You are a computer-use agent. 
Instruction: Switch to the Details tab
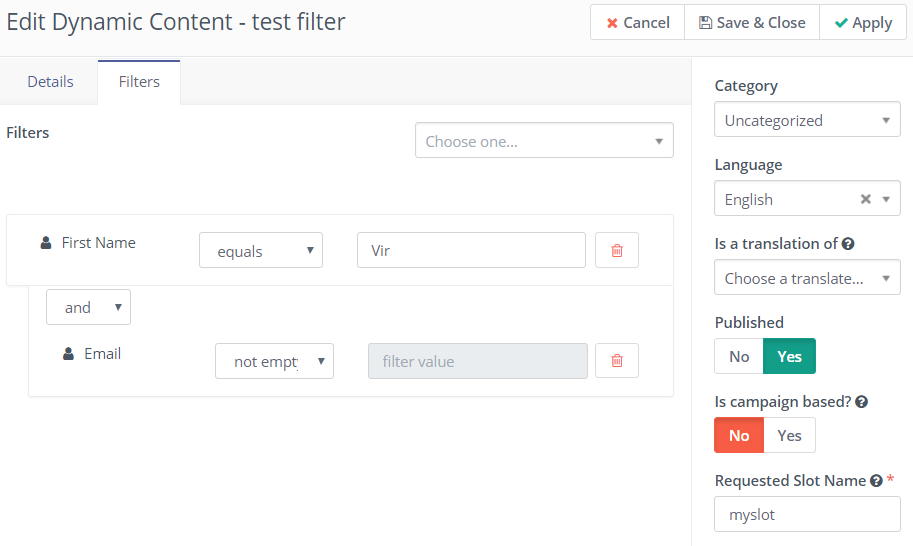tap(50, 82)
